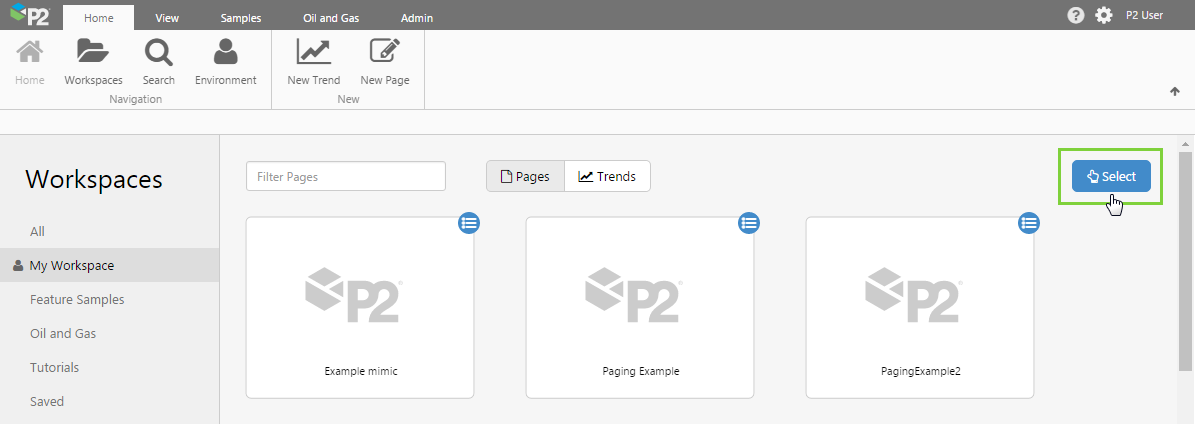Viewport: 1195px width, 424px height.
Task: Create a New Trend
Action: tap(313, 53)
